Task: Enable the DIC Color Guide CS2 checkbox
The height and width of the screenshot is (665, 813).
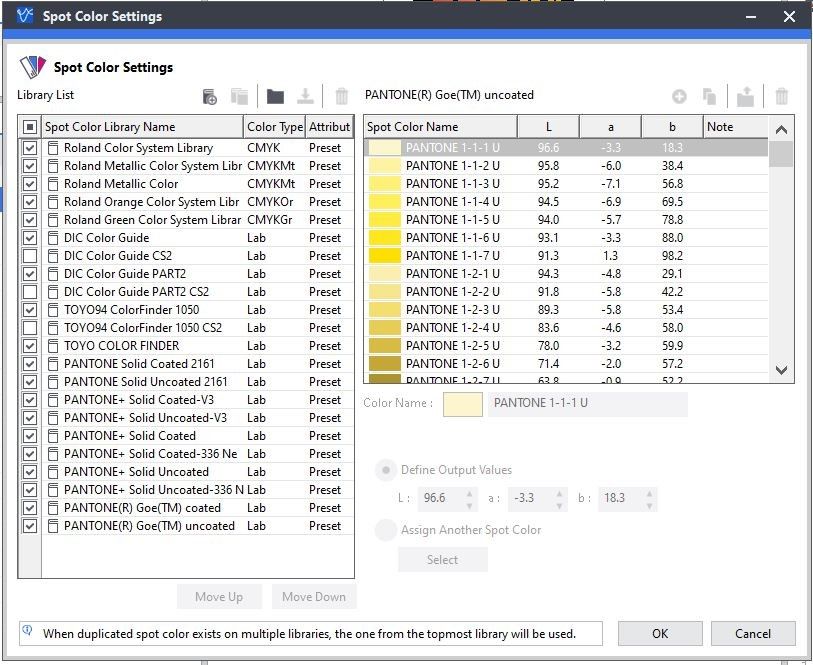Action: tap(30, 256)
